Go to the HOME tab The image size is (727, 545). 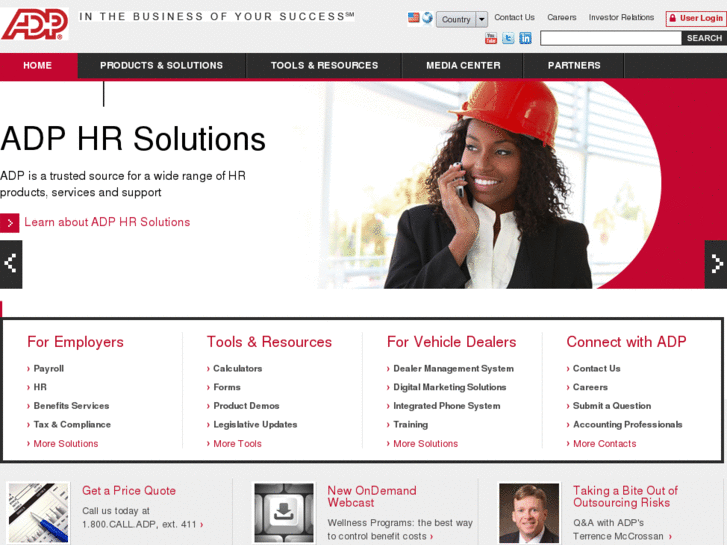pyautogui.click(x=38, y=65)
